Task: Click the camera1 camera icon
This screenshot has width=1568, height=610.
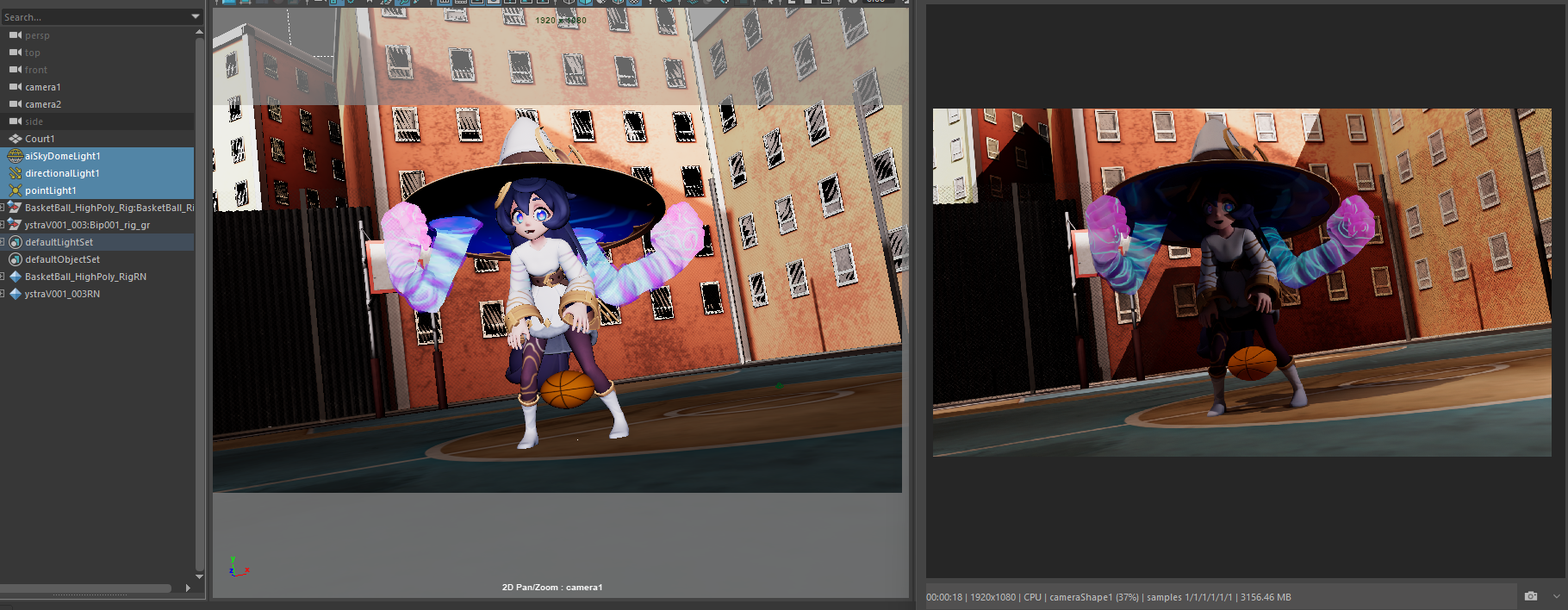Action: [x=15, y=87]
